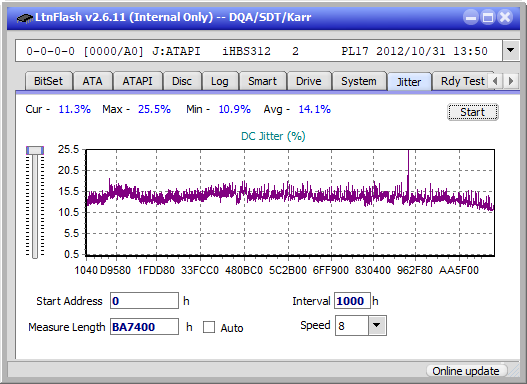The image size is (527, 384).
Task: Open the Disc tab
Action: (182, 81)
